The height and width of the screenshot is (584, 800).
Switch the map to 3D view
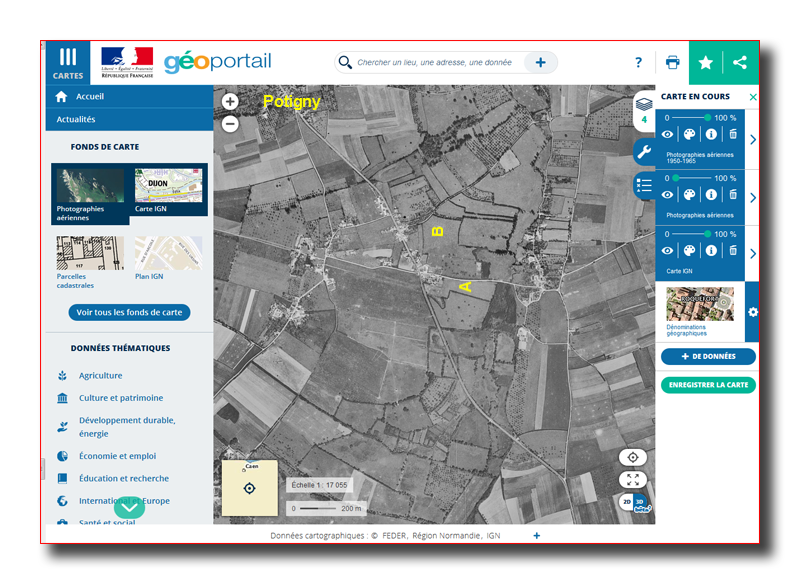point(640,502)
